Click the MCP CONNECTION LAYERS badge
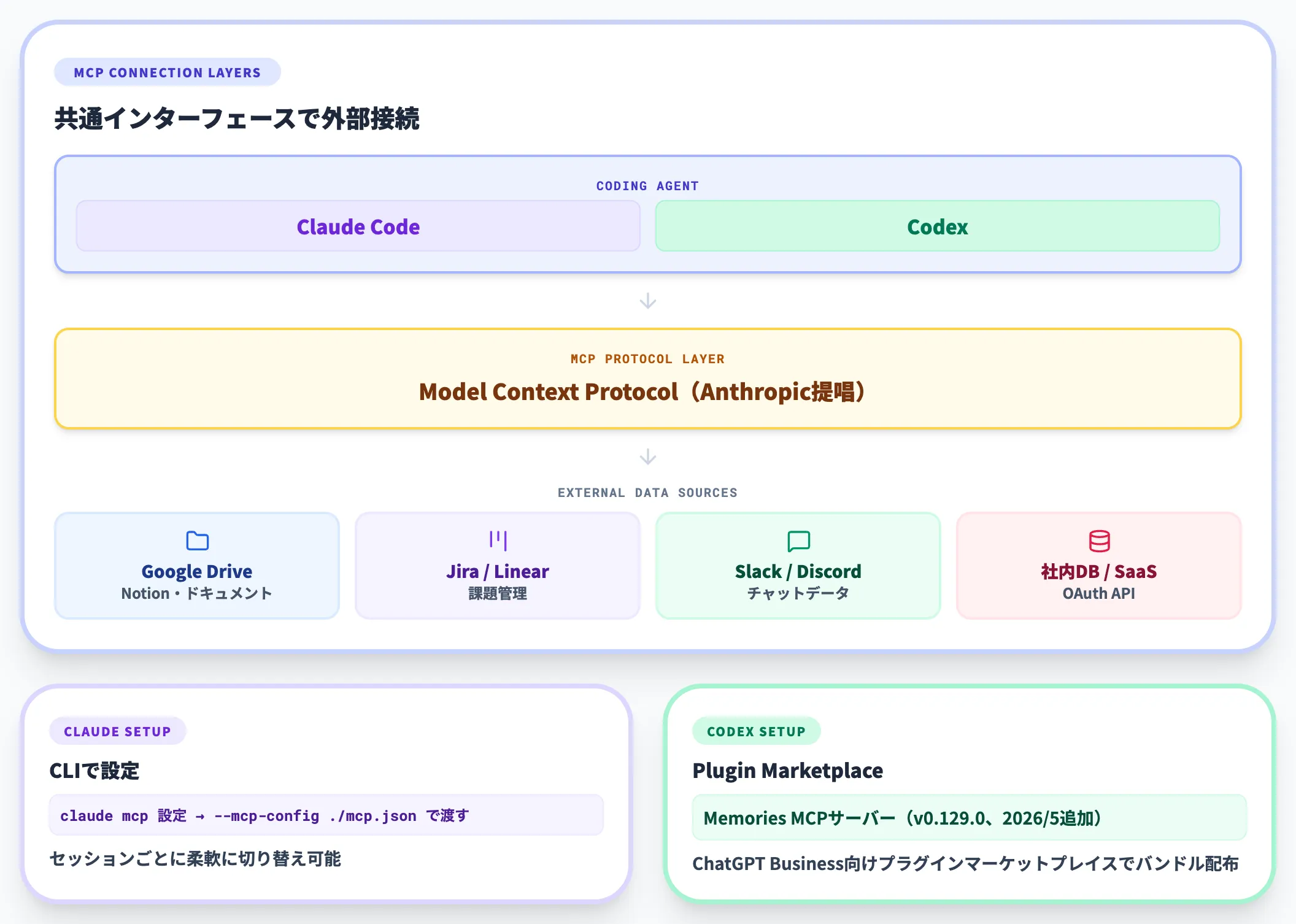This screenshot has height=924, width=1296. click(x=168, y=72)
